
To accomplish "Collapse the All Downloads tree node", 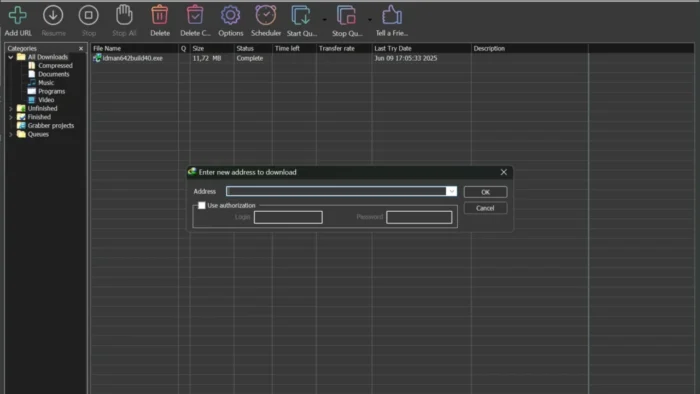I will pyautogui.click(x=11, y=57).
